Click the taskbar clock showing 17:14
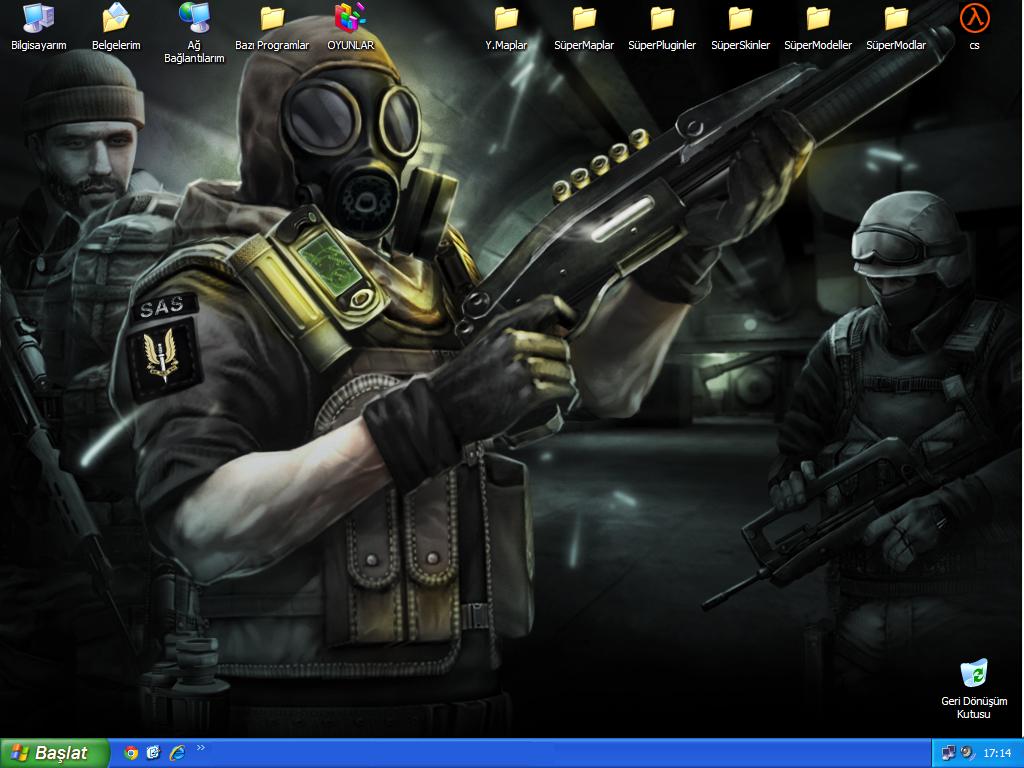This screenshot has height=768, width=1024. [997, 753]
